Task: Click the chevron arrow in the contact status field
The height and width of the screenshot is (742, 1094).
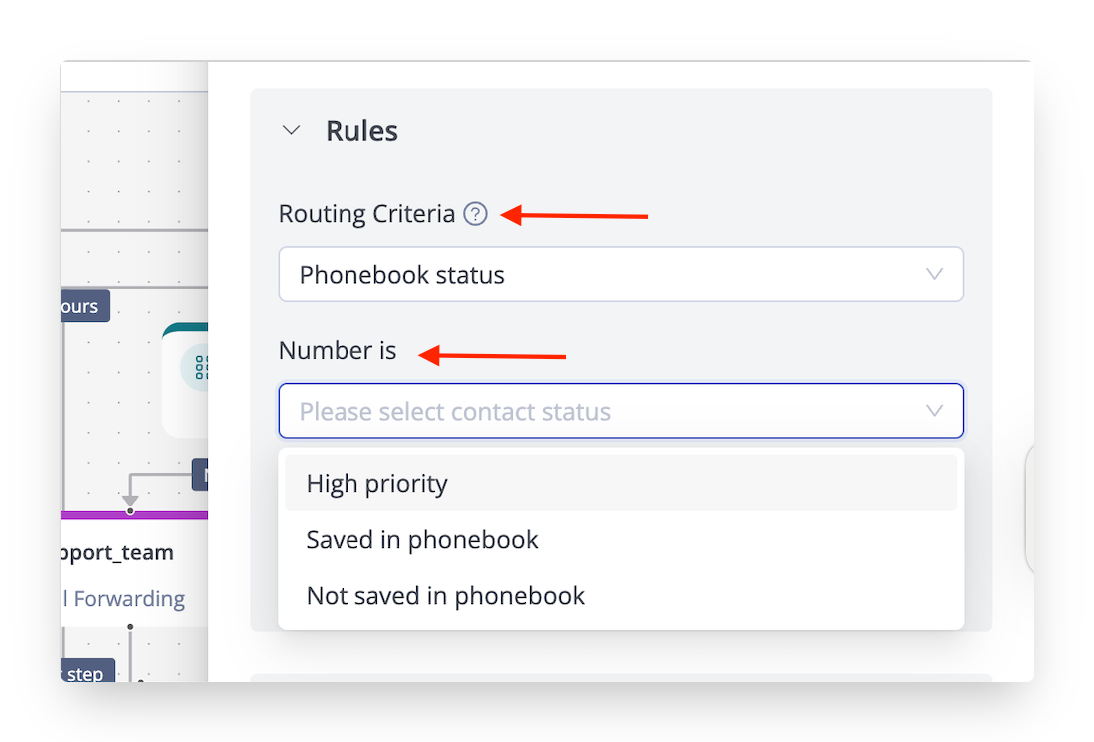Action: pos(935,411)
